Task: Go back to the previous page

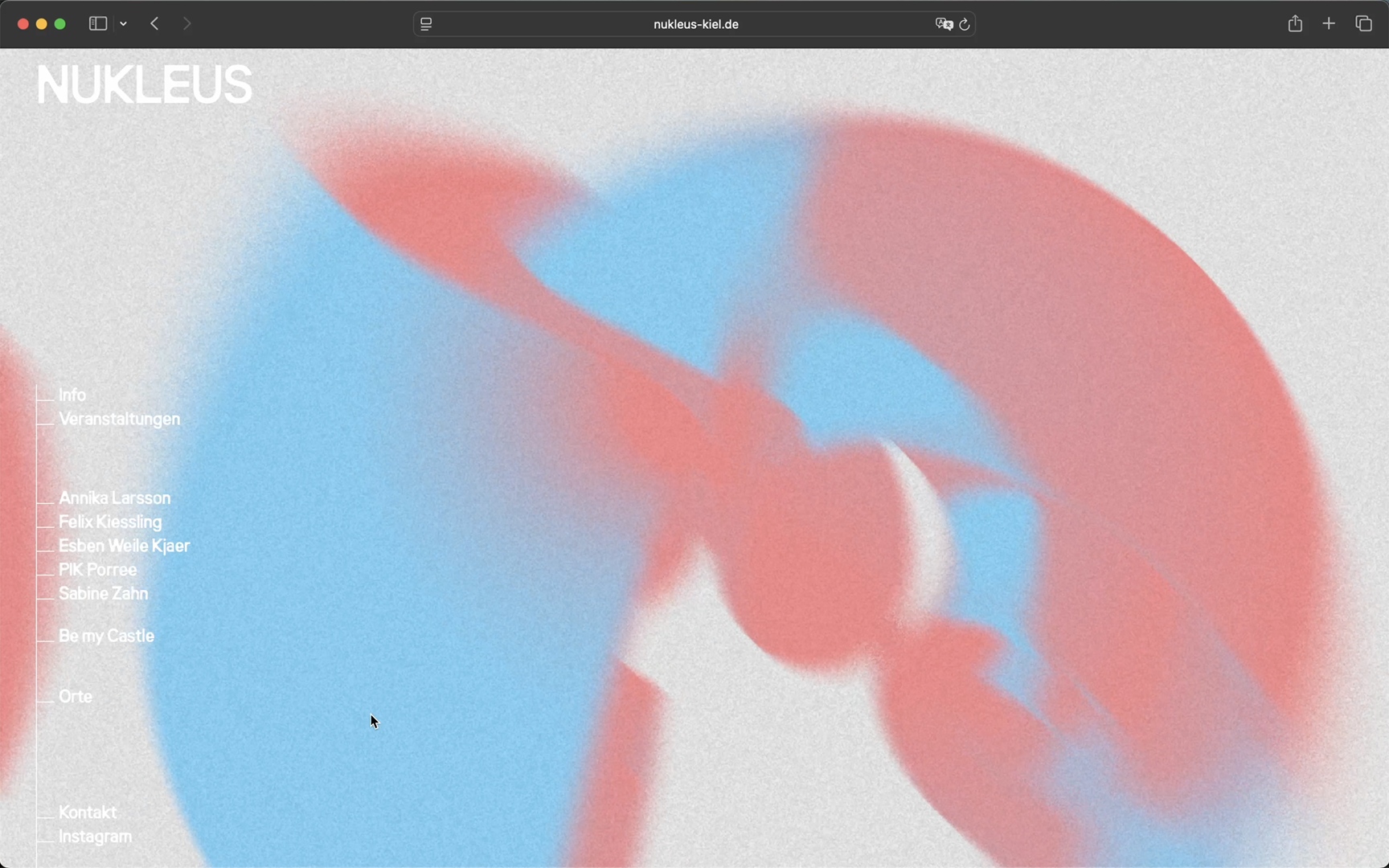Action: (x=154, y=24)
